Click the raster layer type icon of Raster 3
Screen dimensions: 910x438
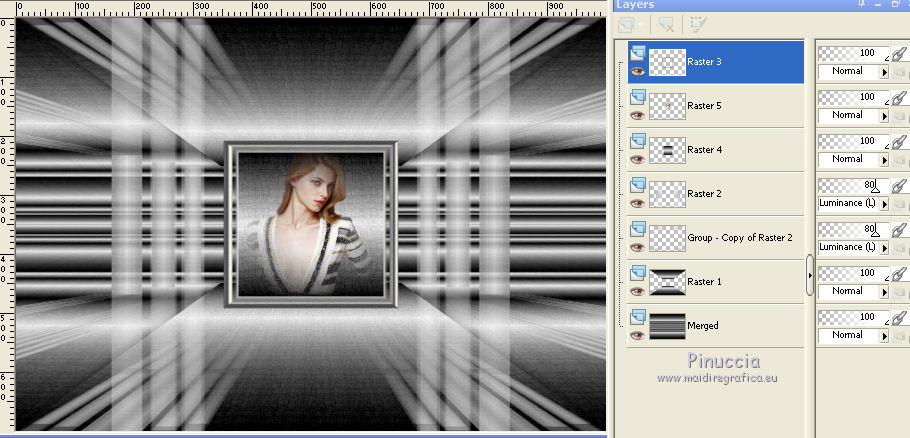click(638, 53)
